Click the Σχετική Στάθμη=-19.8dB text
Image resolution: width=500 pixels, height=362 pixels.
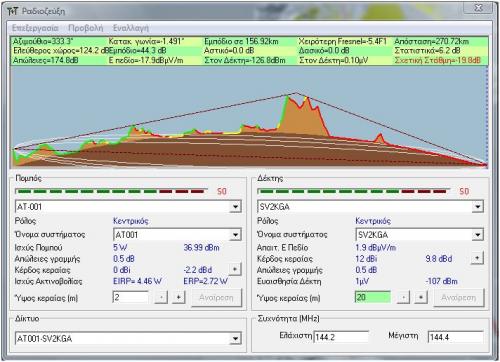[438, 60]
